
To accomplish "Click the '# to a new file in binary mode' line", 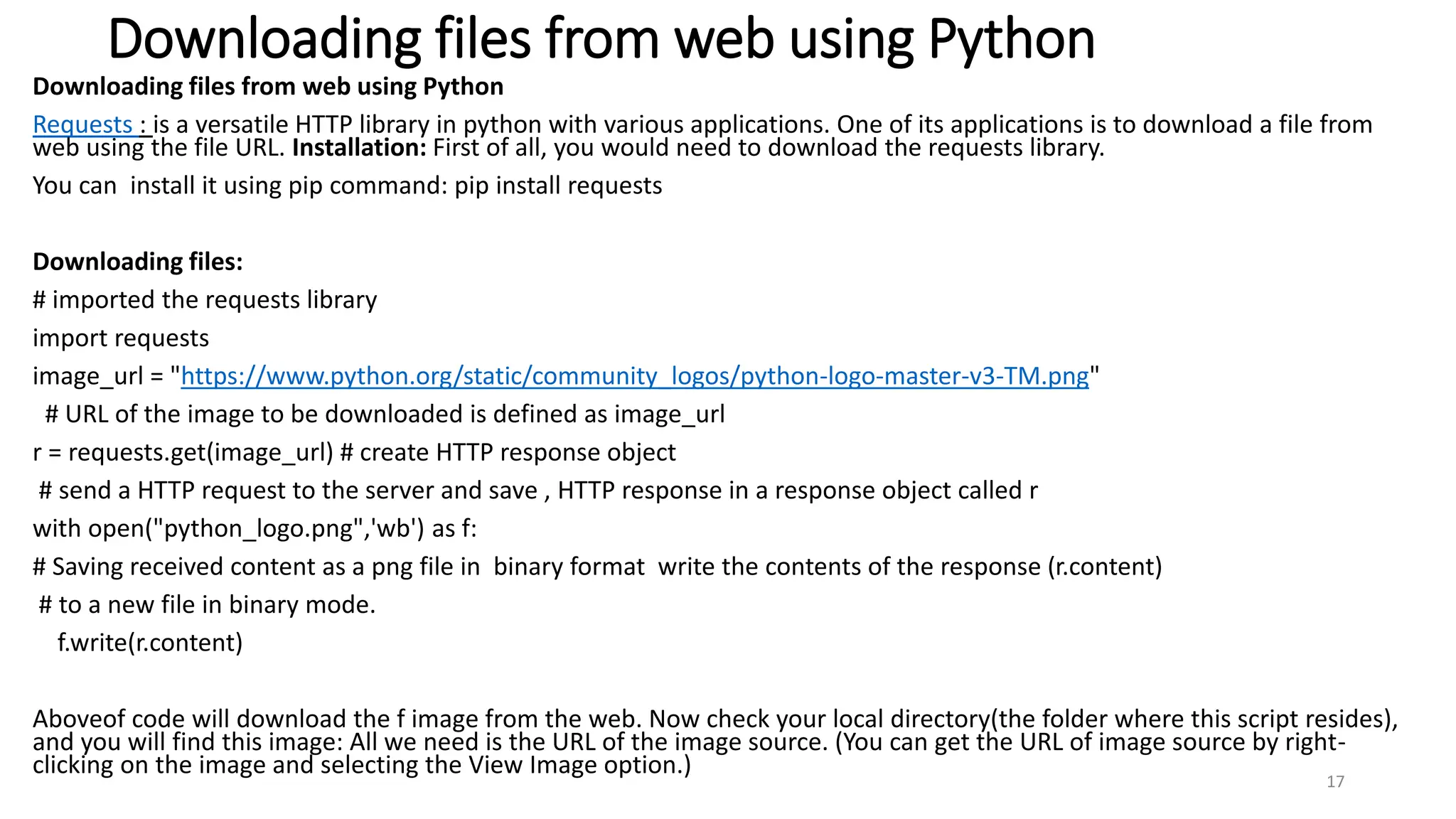I will [x=206, y=605].
